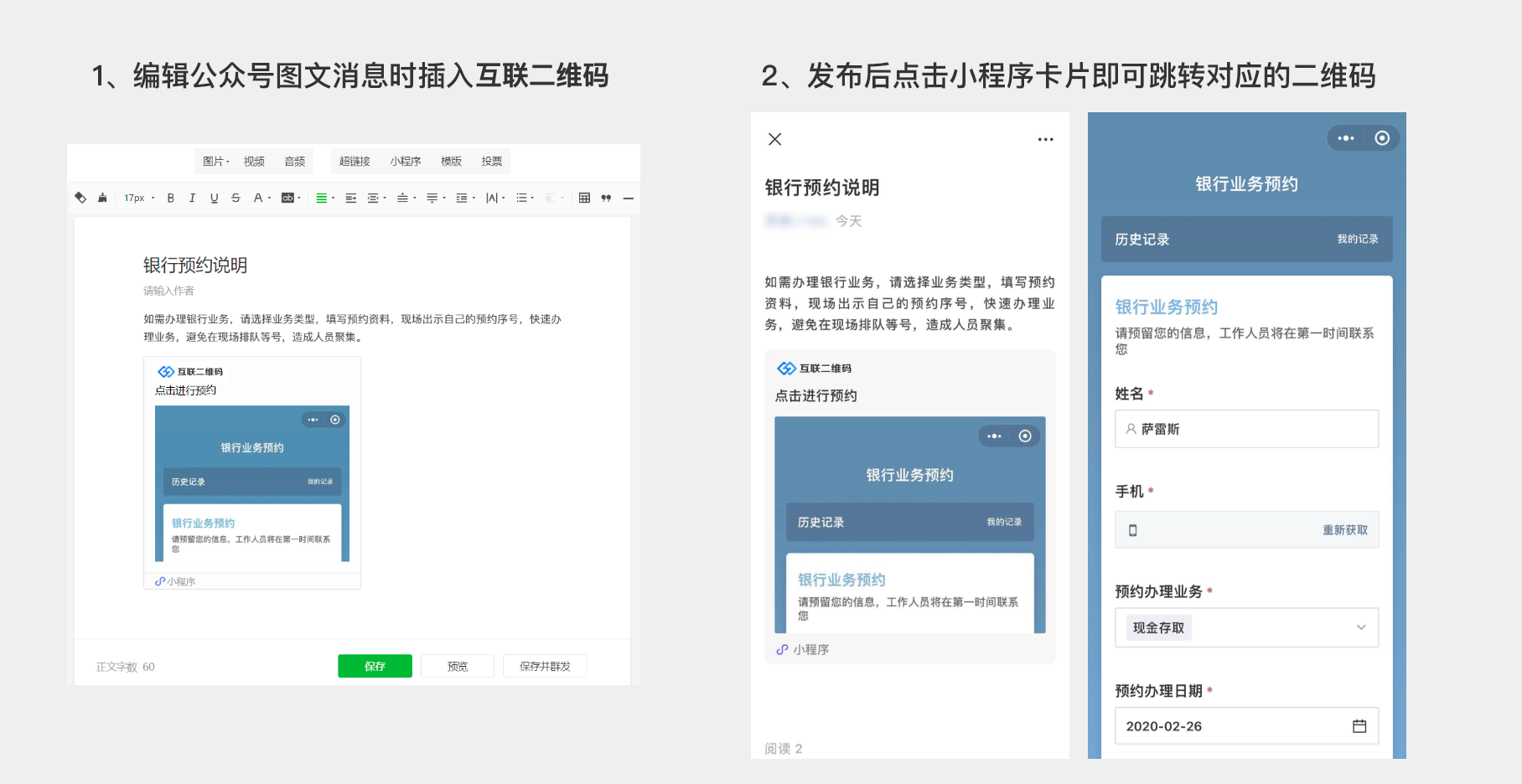Insert a table via toolbar icon
The width and height of the screenshot is (1522, 784).
[584, 199]
